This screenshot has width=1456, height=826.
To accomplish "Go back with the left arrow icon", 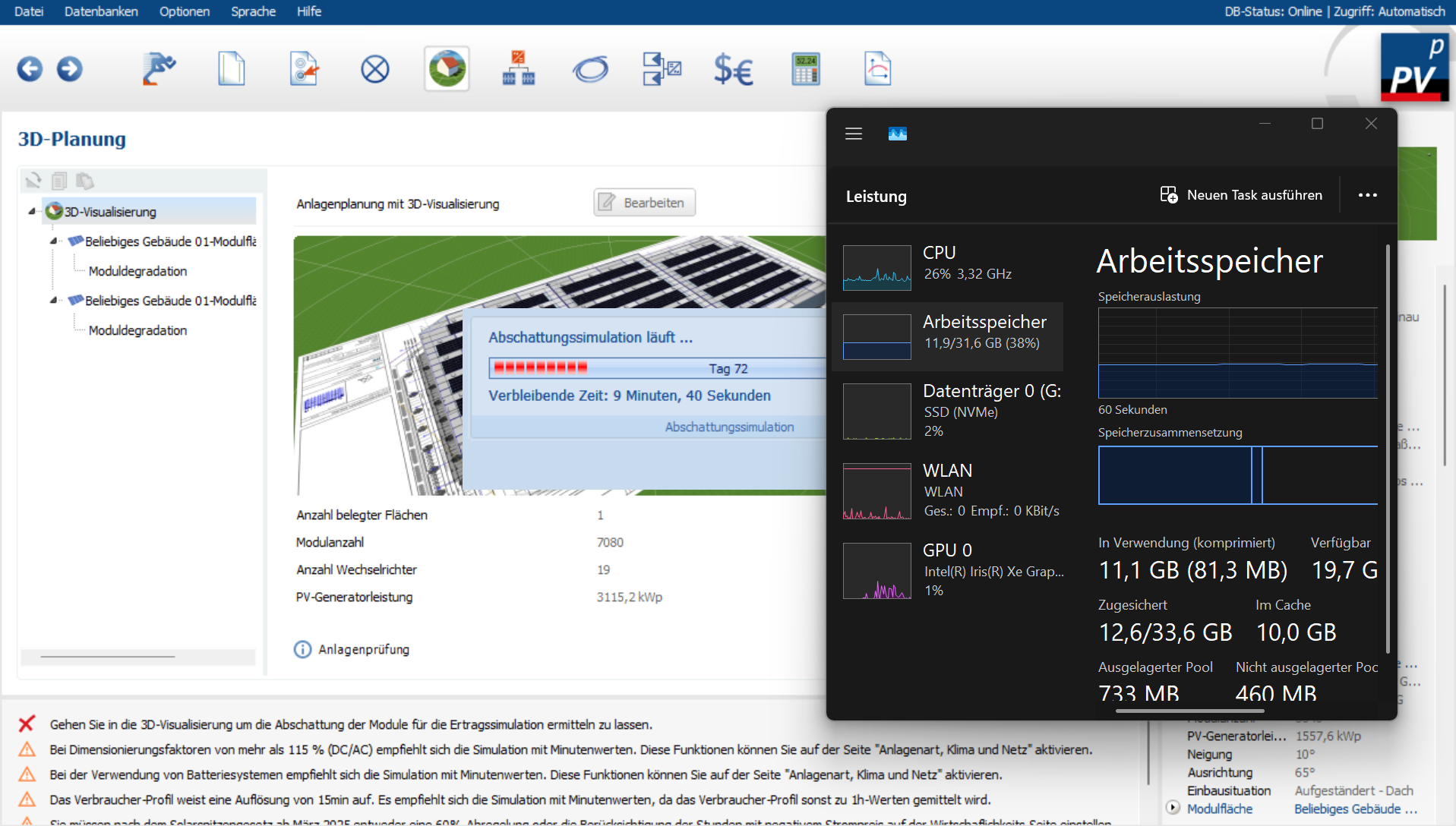I will click(30, 69).
